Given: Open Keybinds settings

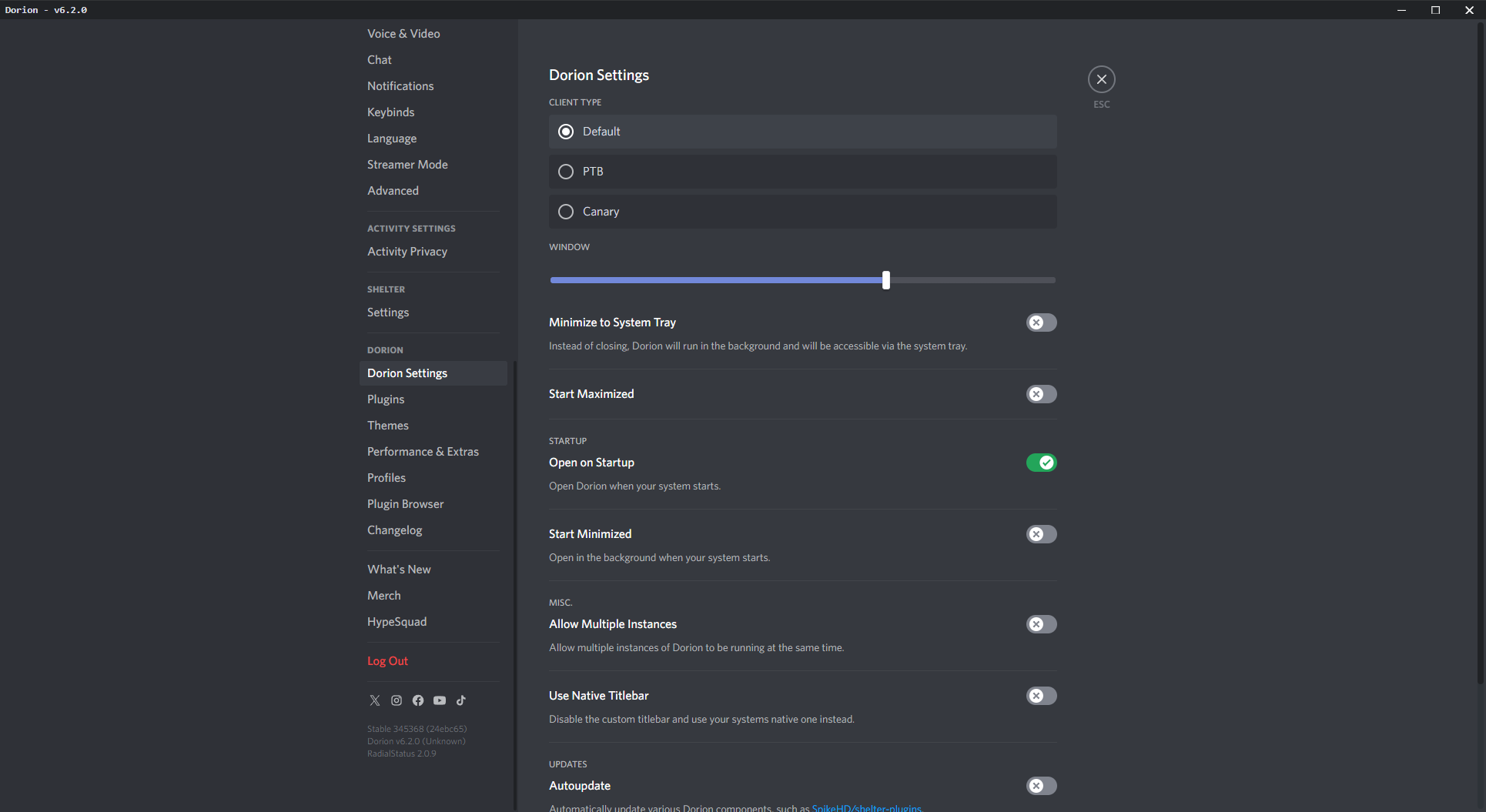Looking at the screenshot, I should click(433, 112).
